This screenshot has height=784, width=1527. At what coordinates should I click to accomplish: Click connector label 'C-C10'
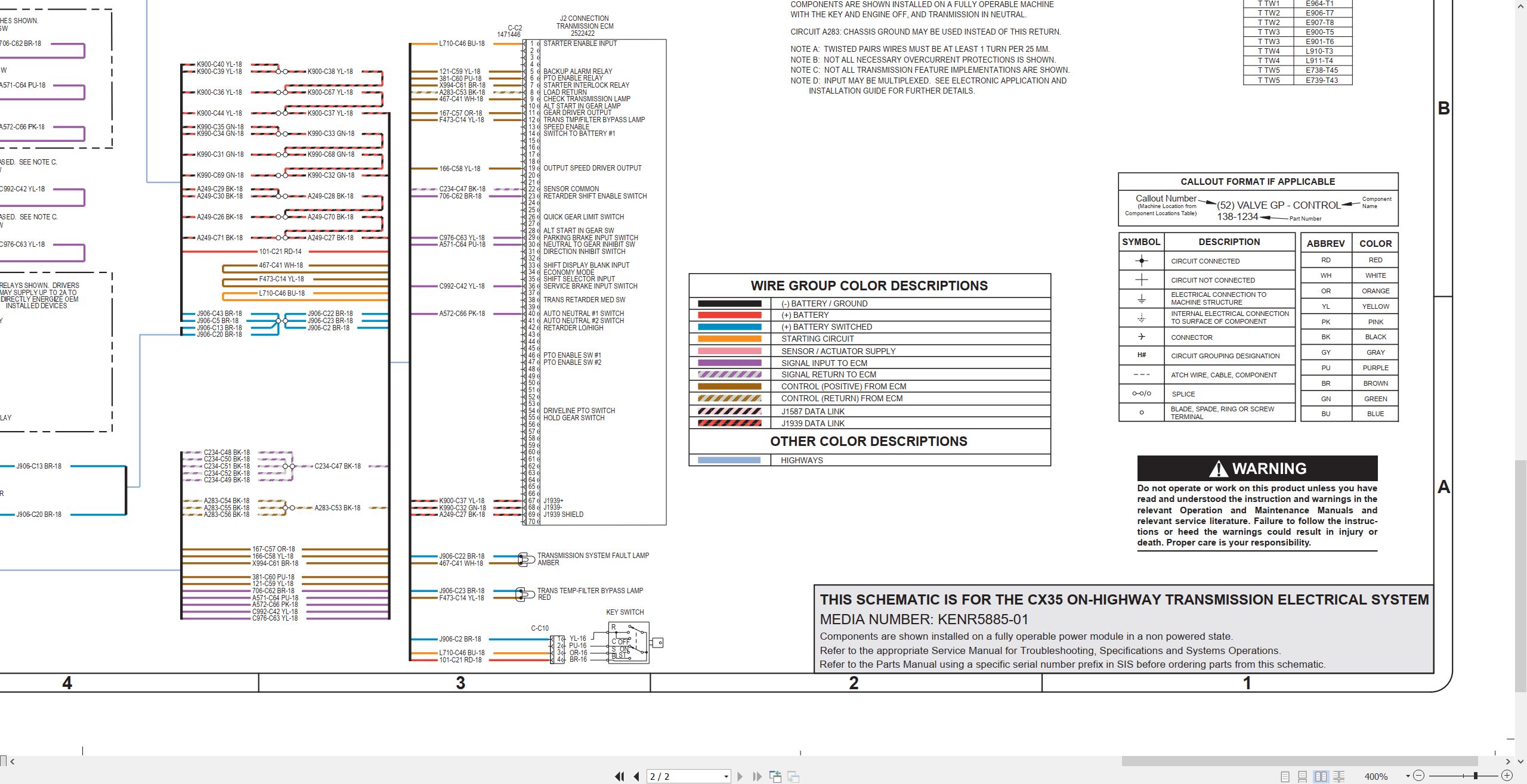pyautogui.click(x=540, y=628)
